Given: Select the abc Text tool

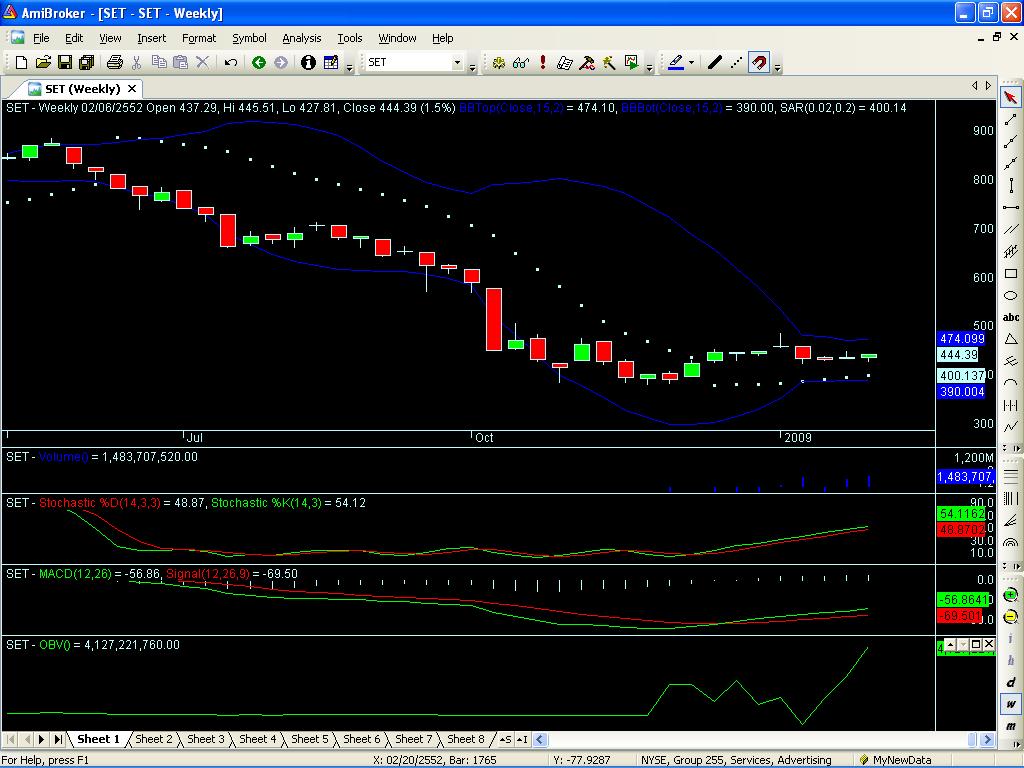Looking at the screenshot, I should [1010, 317].
